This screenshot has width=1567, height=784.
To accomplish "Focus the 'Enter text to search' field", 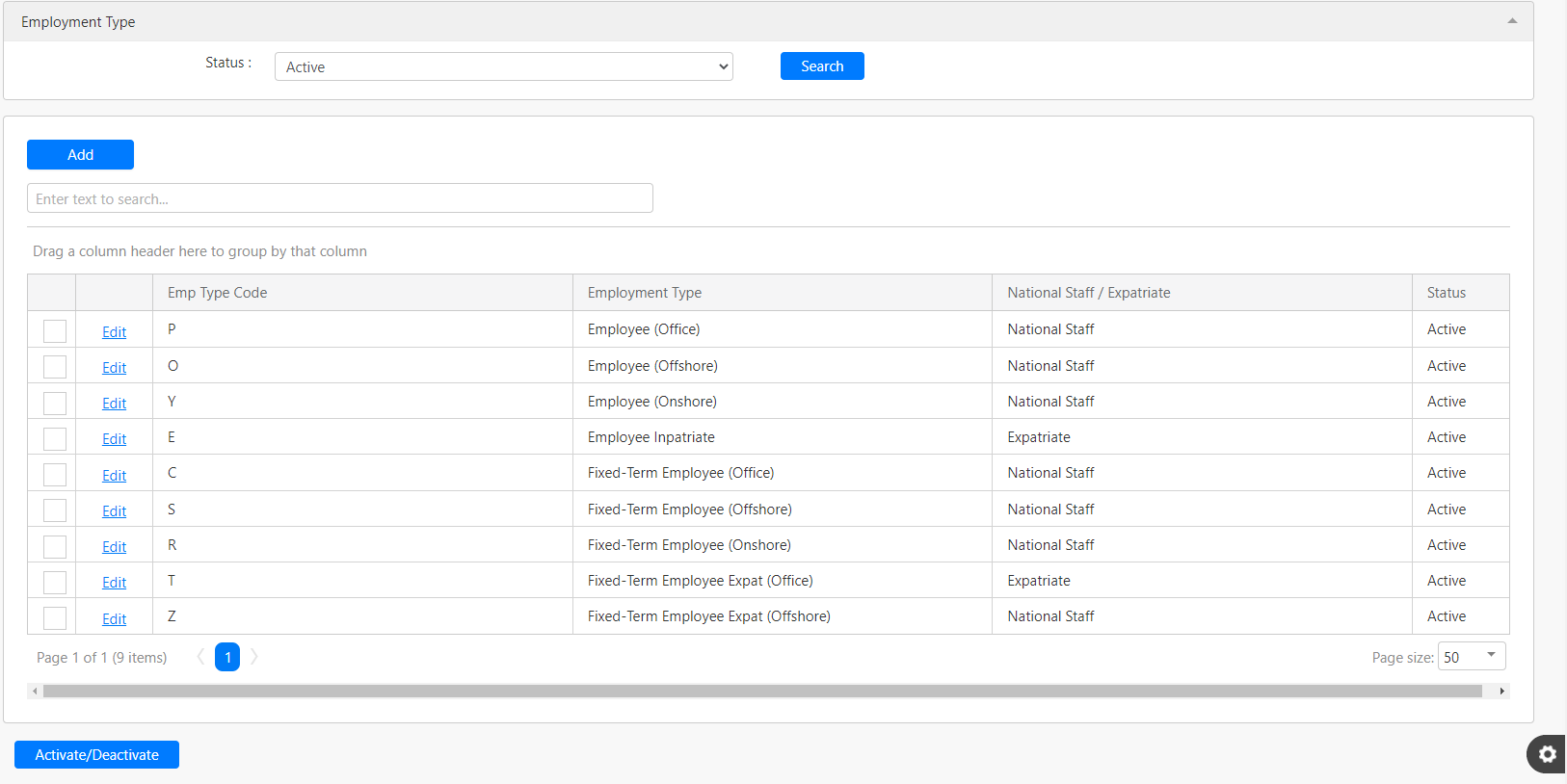I will point(340,198).
